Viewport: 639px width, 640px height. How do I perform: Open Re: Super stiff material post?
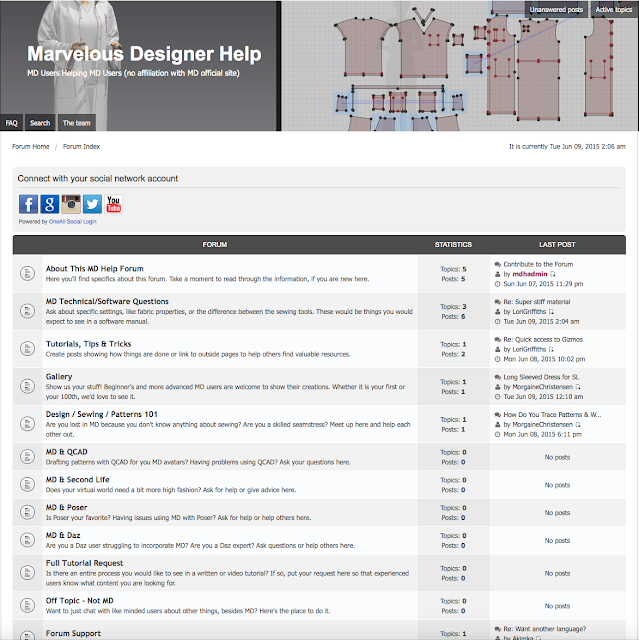[537, 302]
